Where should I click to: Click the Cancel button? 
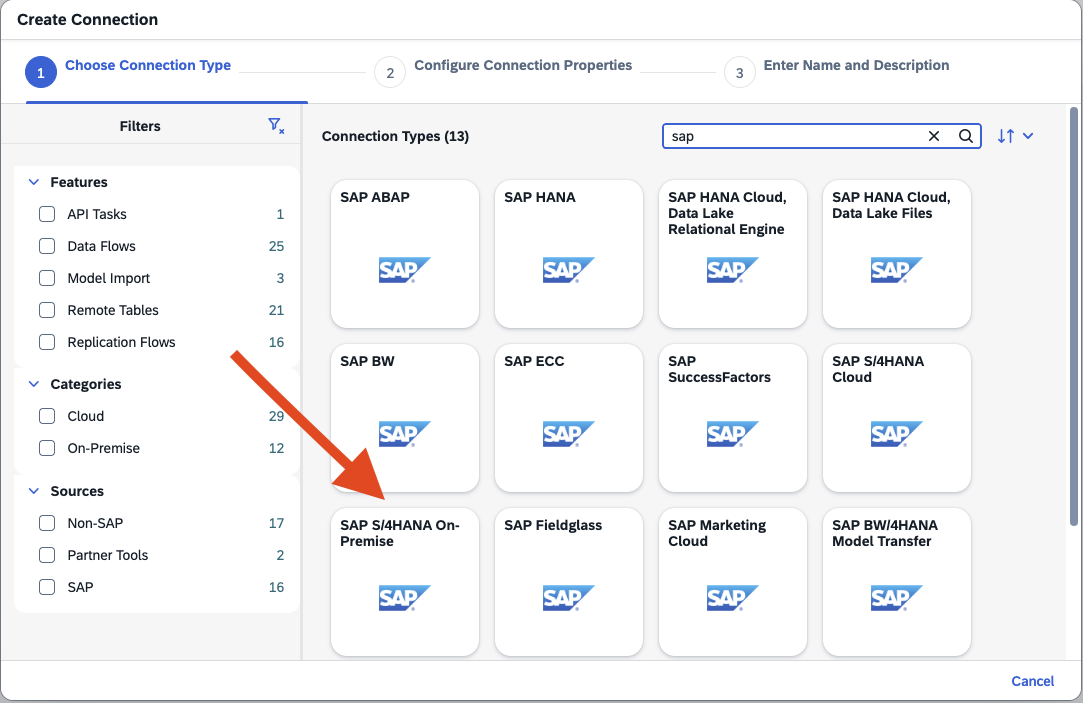click(x=1032, y=681)
